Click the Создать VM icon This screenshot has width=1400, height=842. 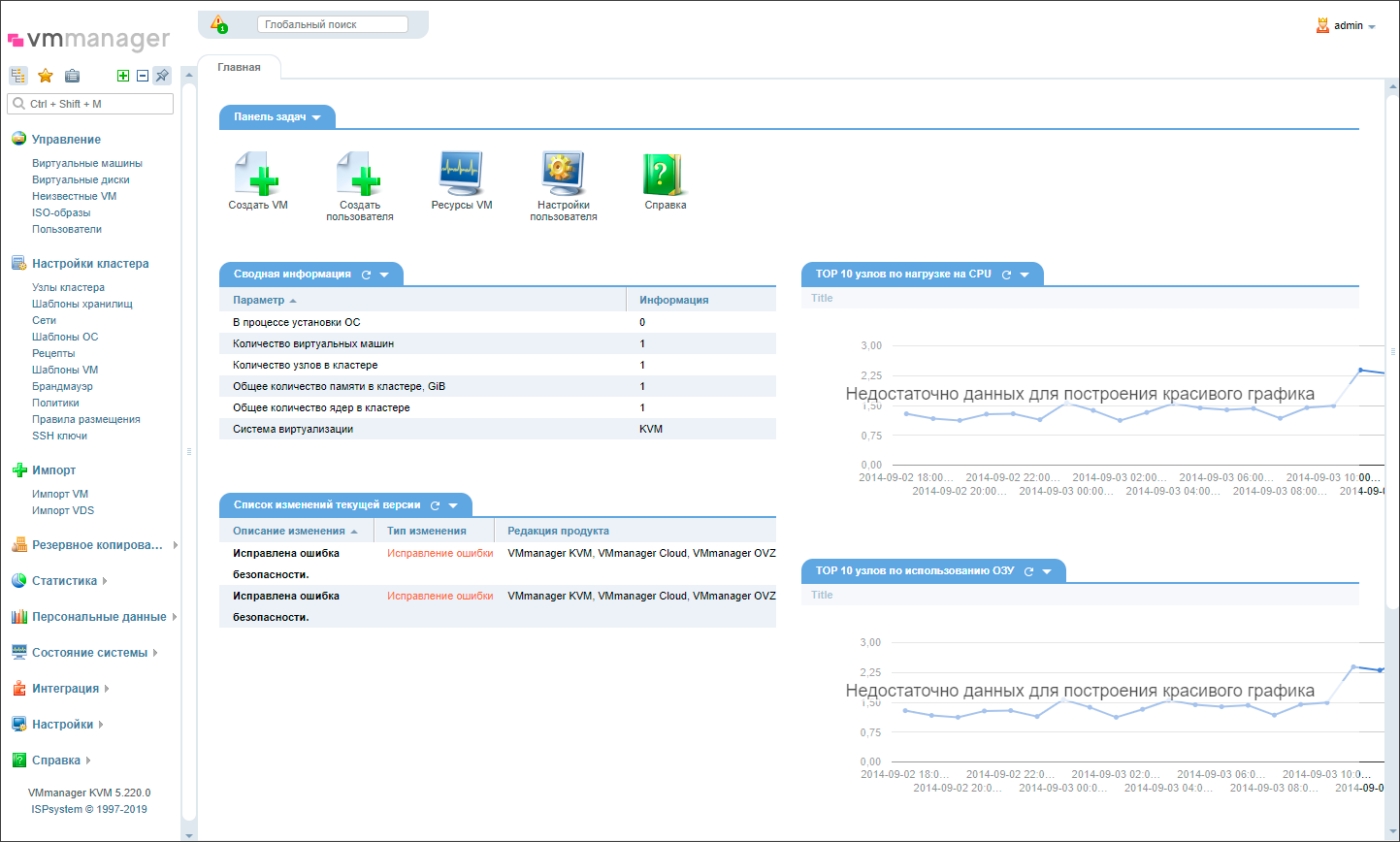(x=257, y=175)
